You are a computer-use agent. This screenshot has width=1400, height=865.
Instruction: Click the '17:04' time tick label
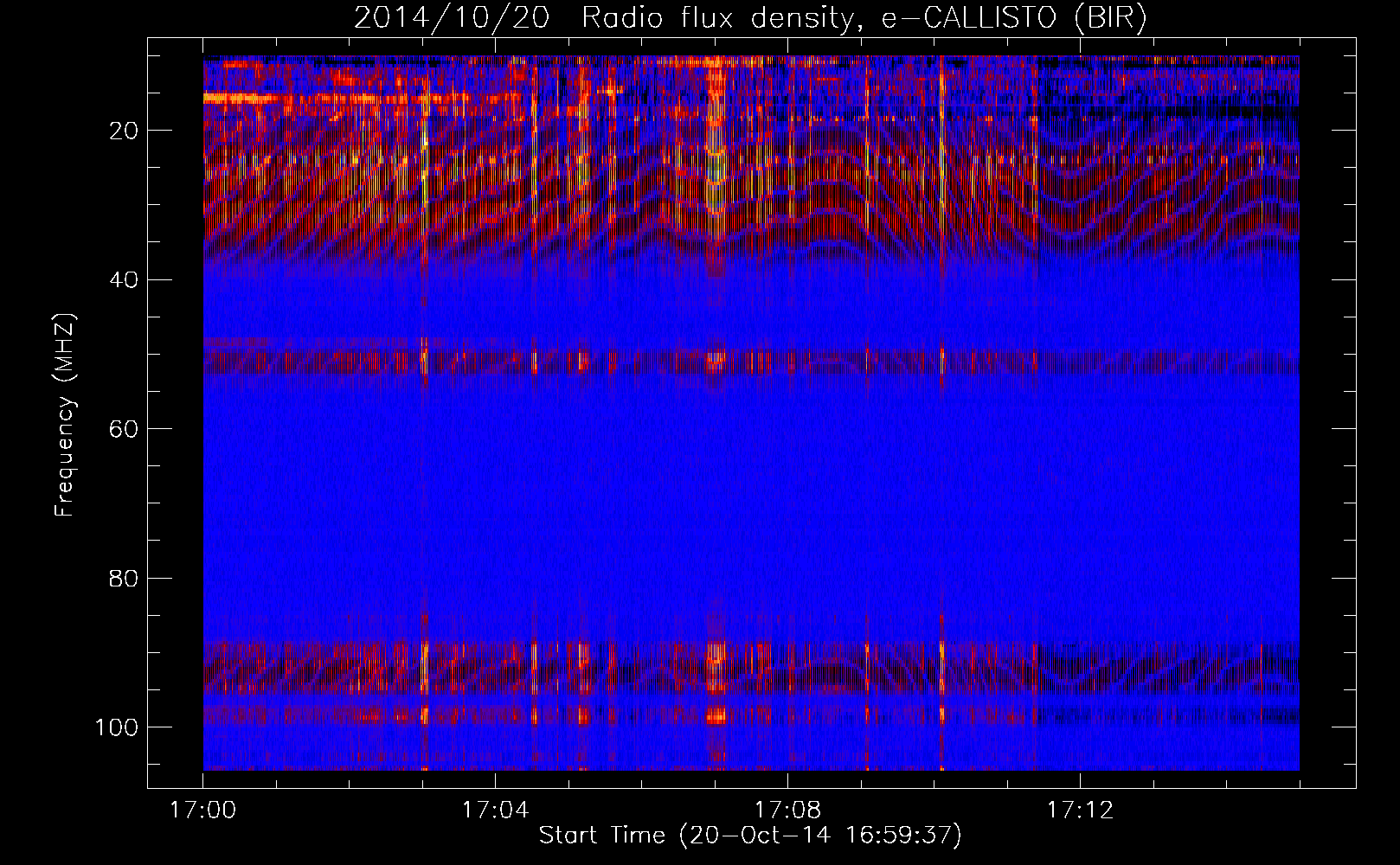click(495, 811)
